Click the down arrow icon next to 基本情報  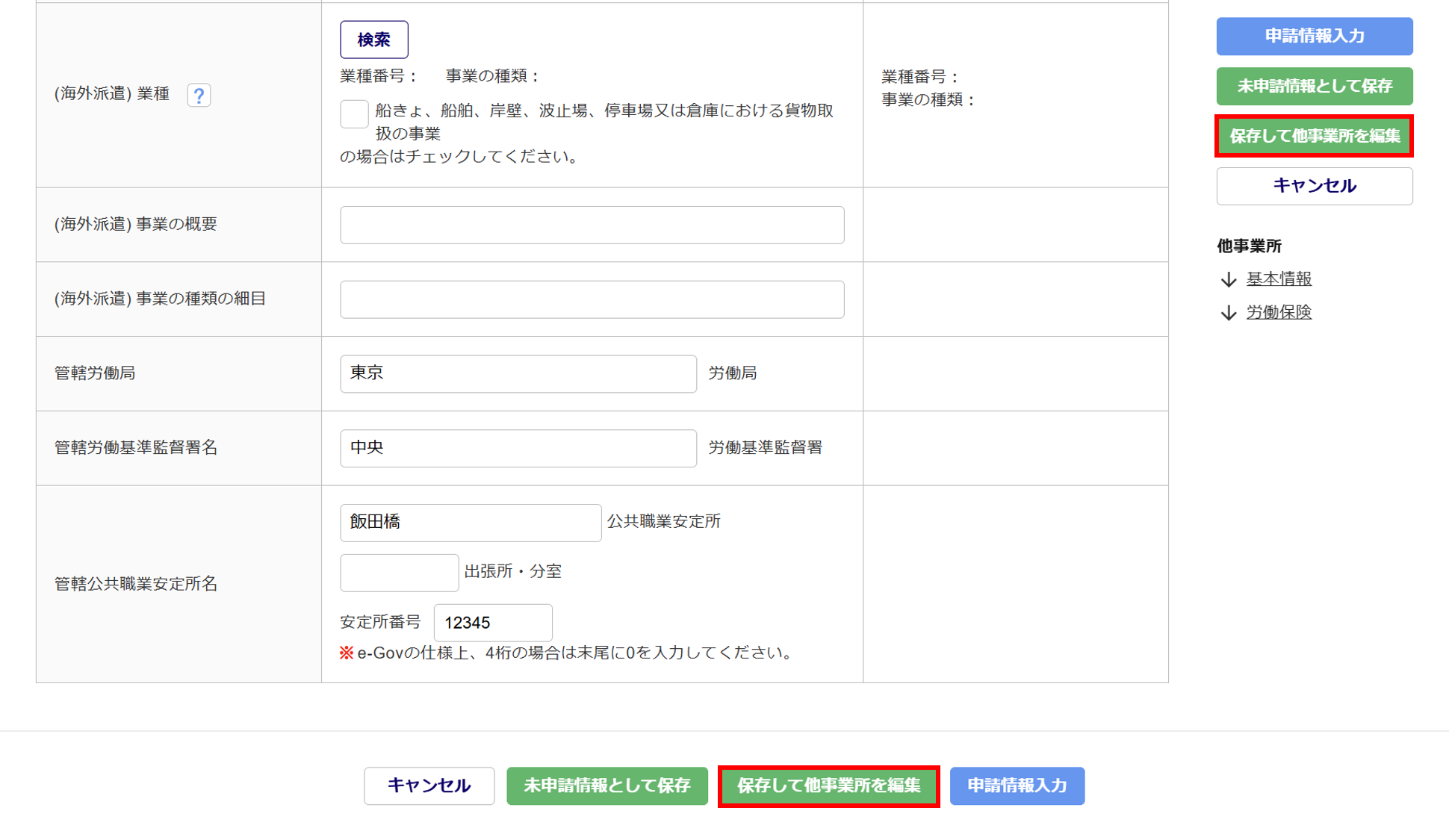pos(1229,279)
